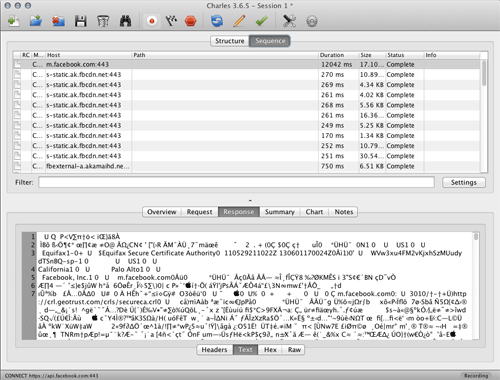Open the Overview tab
The height and width of the screenshot is (380, 500).
click(162, 212)
